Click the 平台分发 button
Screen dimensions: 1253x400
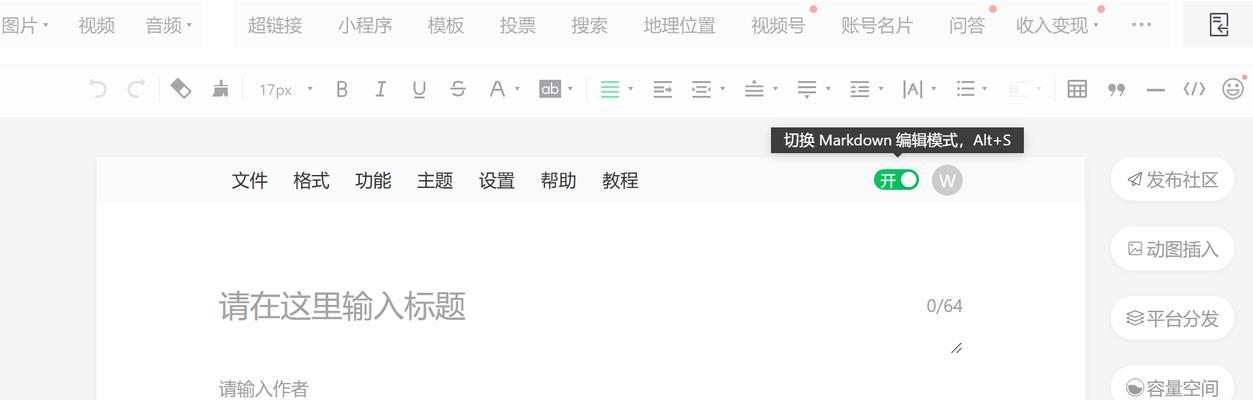(1172, 319)
